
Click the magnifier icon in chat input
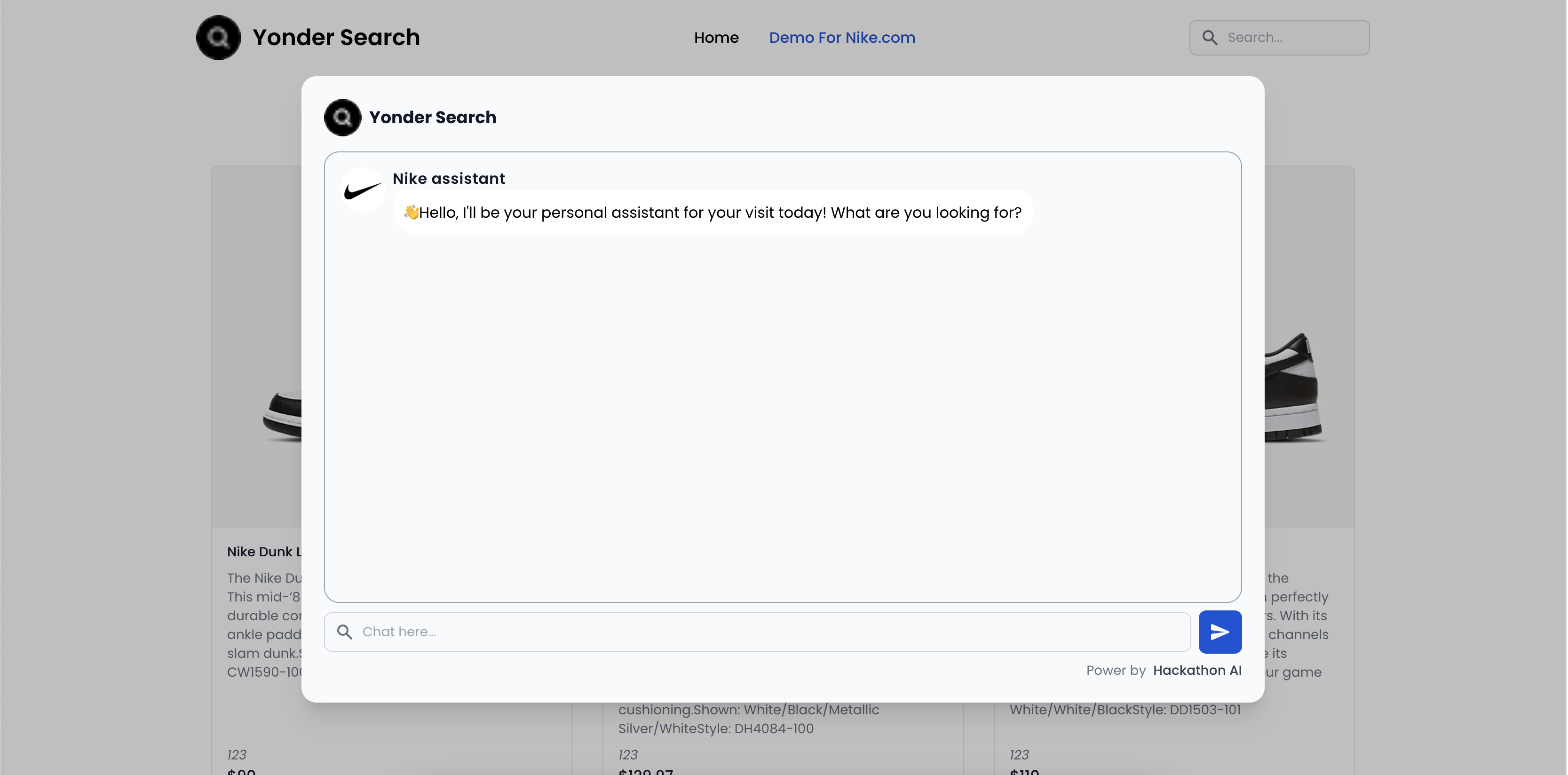345,632
